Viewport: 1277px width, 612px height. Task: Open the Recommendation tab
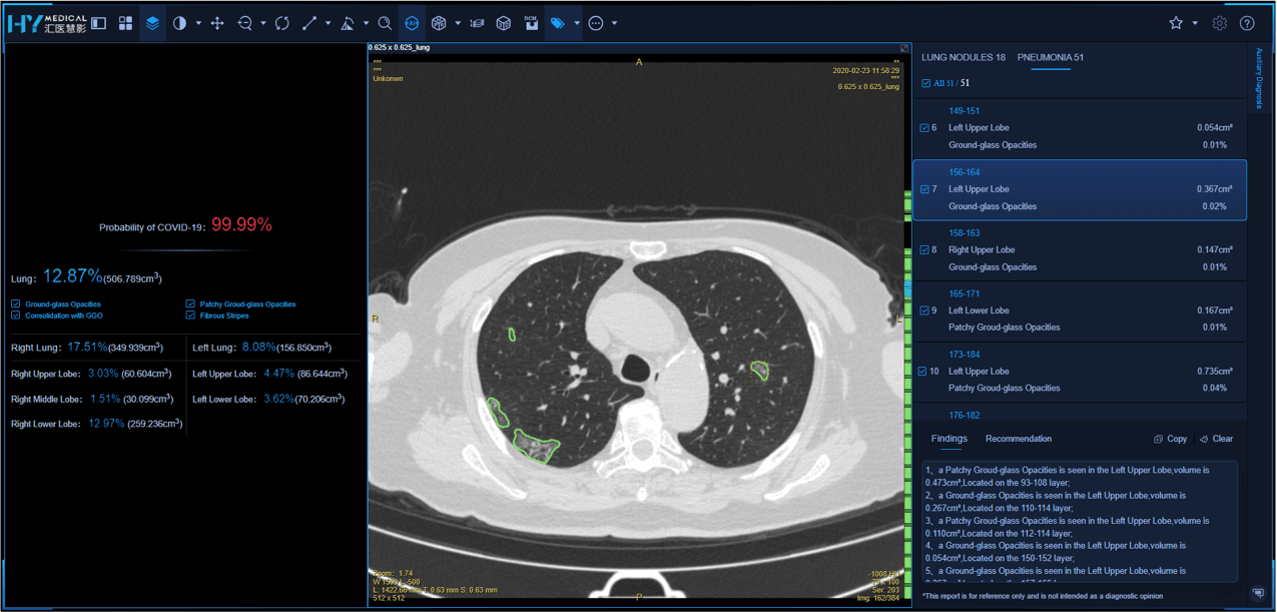click(x=1018, y=439)
